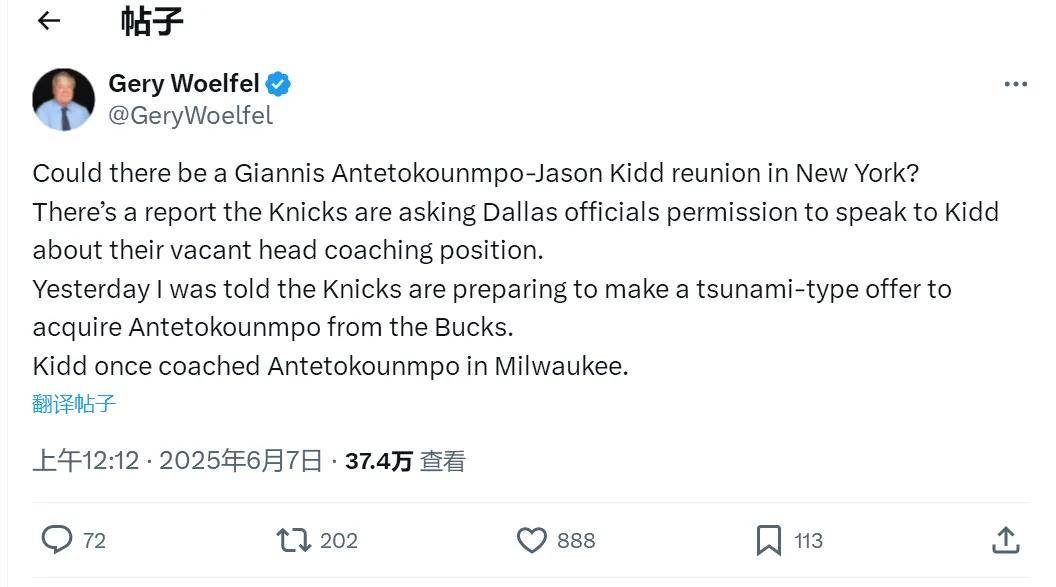
Task: Bookmark this post
Action: pyautogui.click(x=768, y=540)
